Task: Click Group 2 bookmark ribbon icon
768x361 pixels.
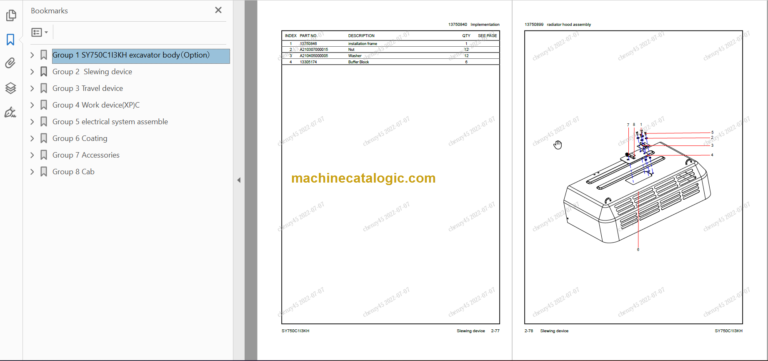Action: (x=44, y=72)
